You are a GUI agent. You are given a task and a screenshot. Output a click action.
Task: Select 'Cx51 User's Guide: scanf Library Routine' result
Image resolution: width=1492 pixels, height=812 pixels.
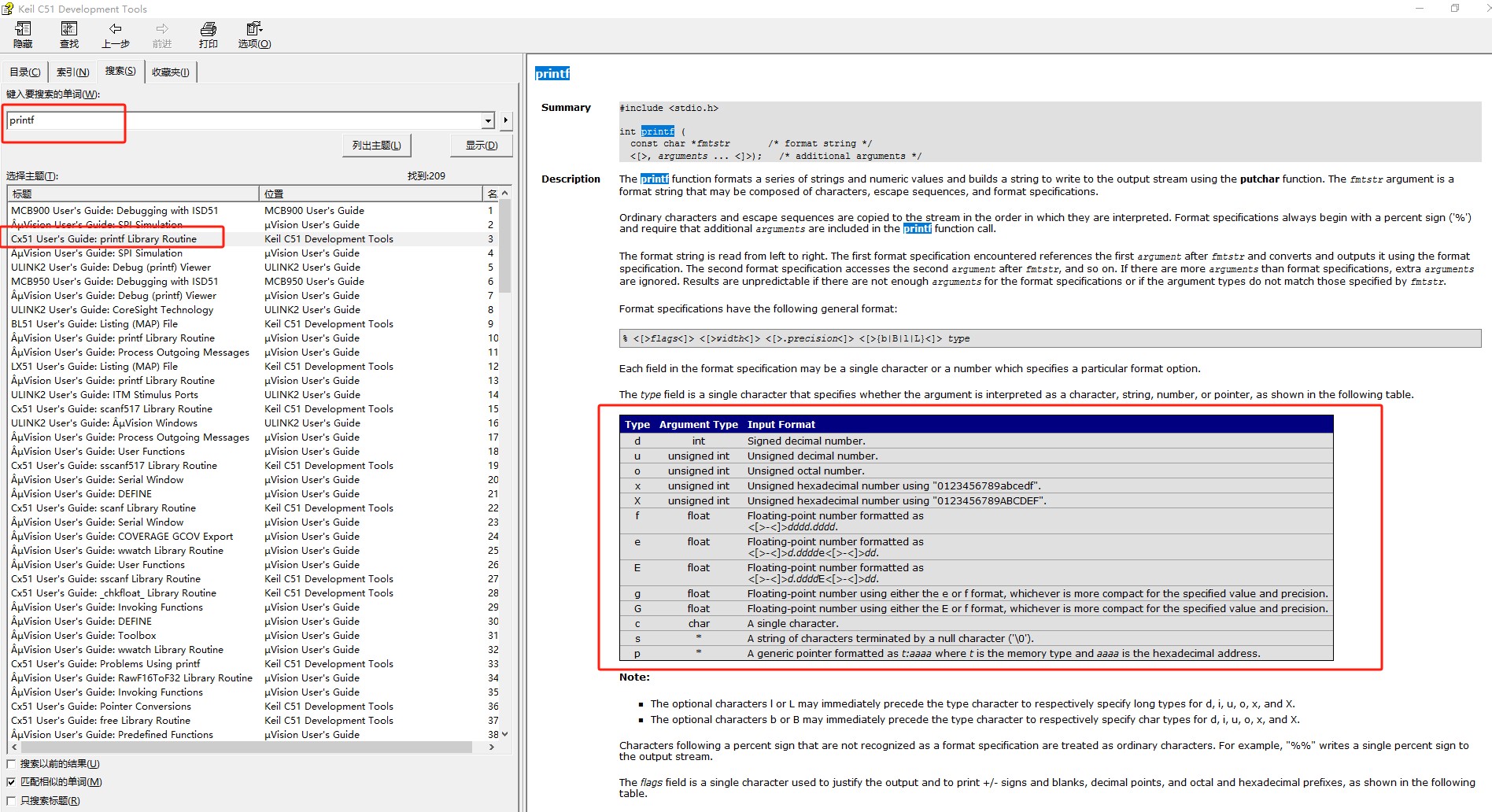pos(103,508)
